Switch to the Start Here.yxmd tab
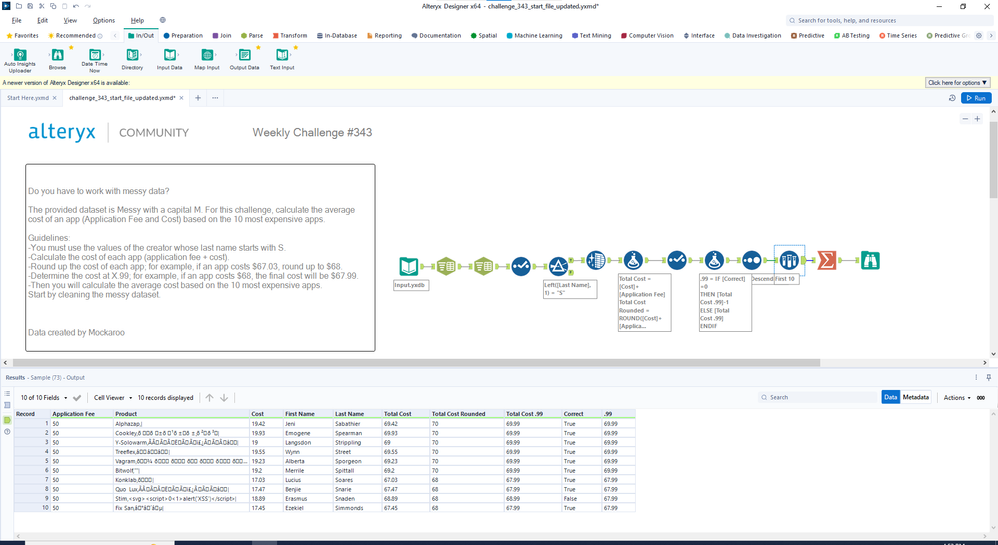The width and height of the screenshot is (998, 545). click(28, 98)
